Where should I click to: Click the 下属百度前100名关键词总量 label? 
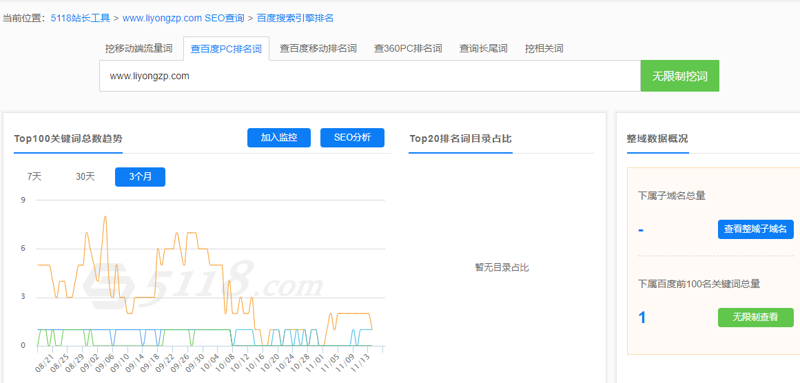[x=699, y=284]
